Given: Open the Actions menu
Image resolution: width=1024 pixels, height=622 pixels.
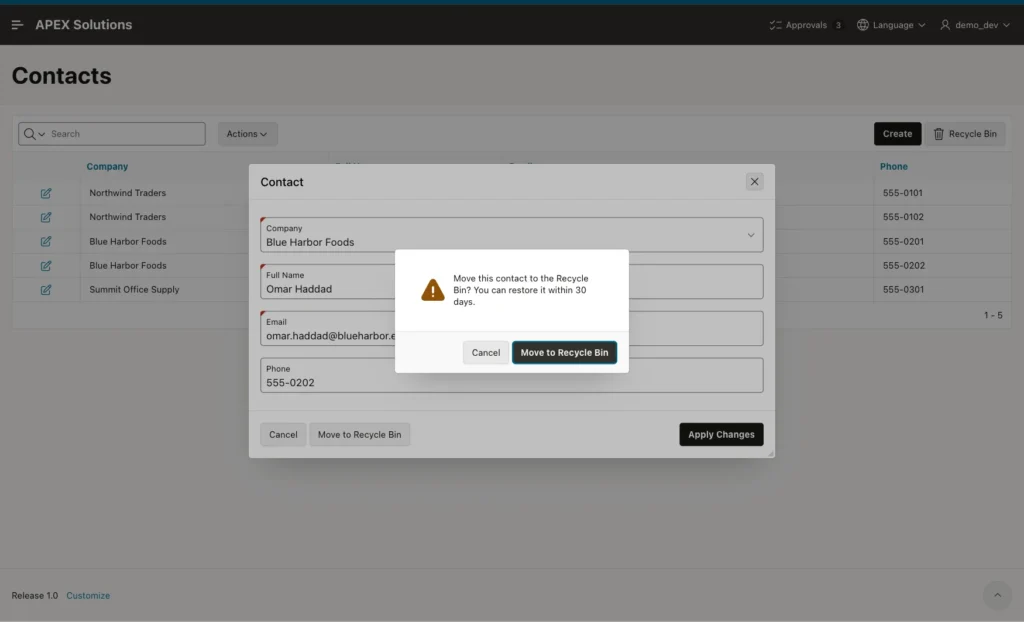Looking at the screenshot, I should pyautogui.click(x=247, y=134).
